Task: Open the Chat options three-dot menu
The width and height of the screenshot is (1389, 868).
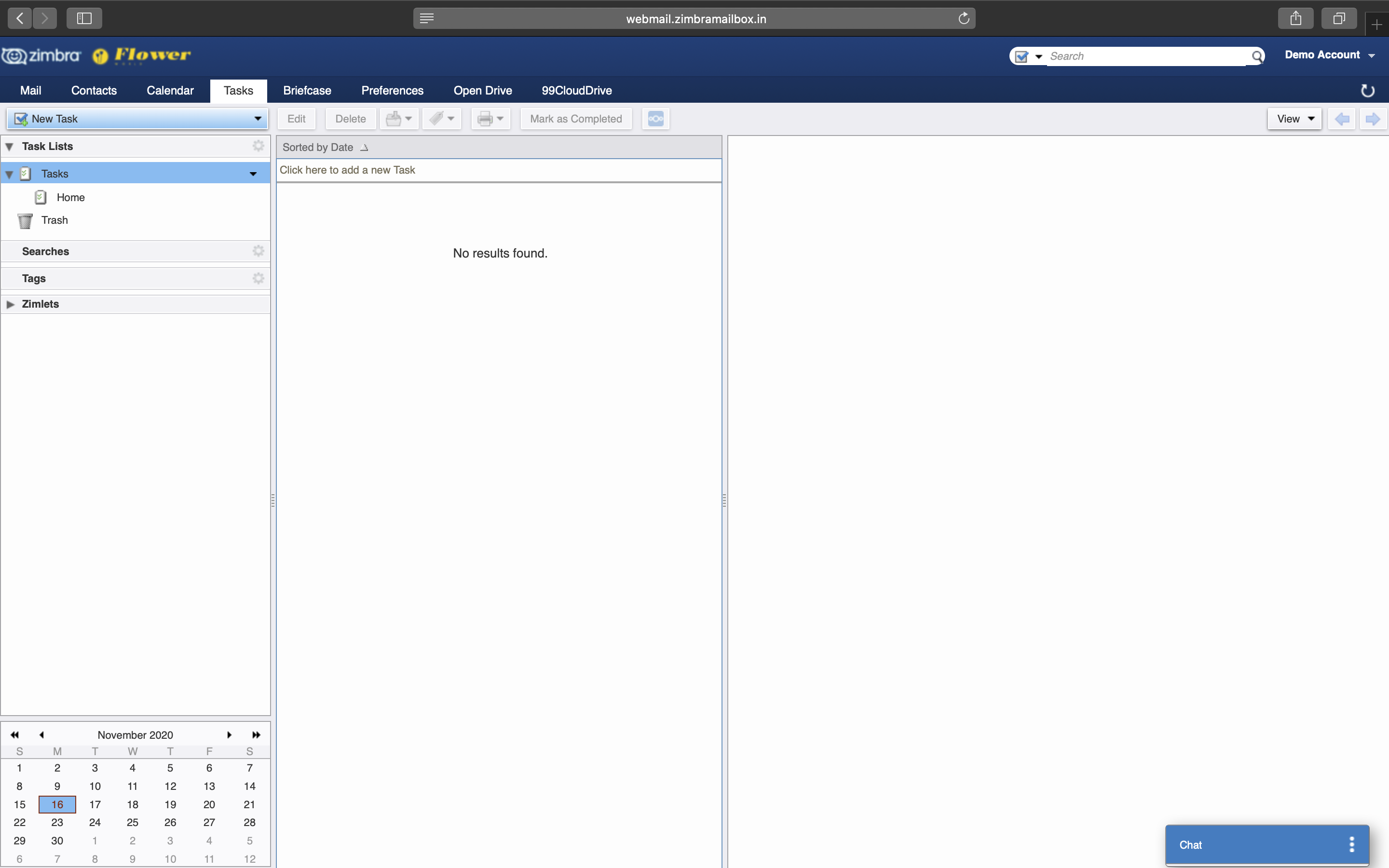Action: click(1352, 844)
